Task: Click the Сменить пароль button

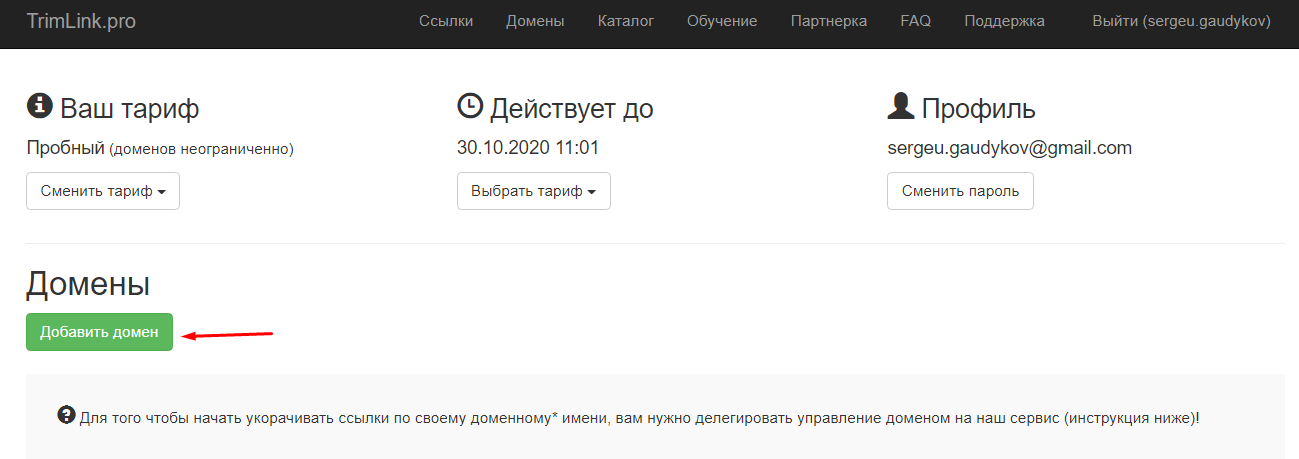Action: [960, 191]
